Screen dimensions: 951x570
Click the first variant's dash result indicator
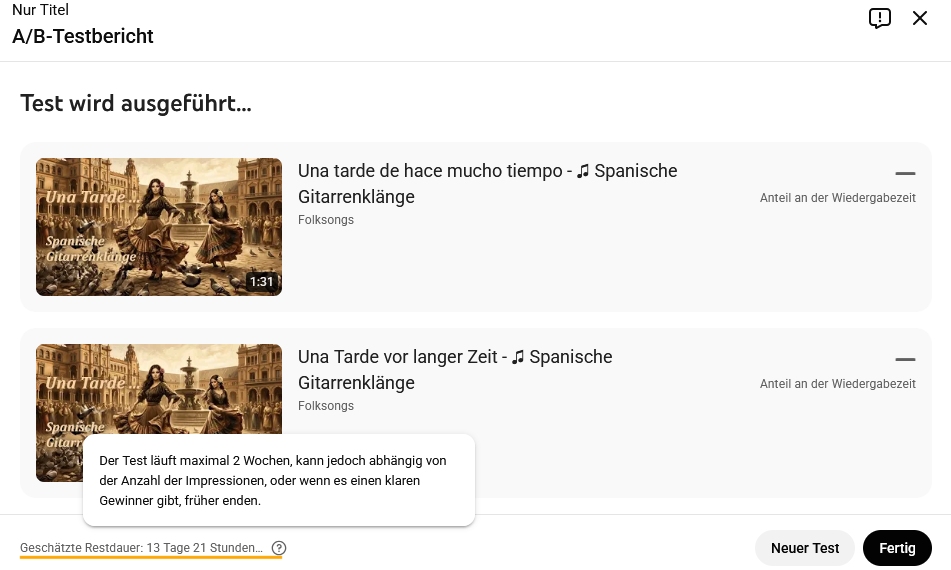pos(905,173)
